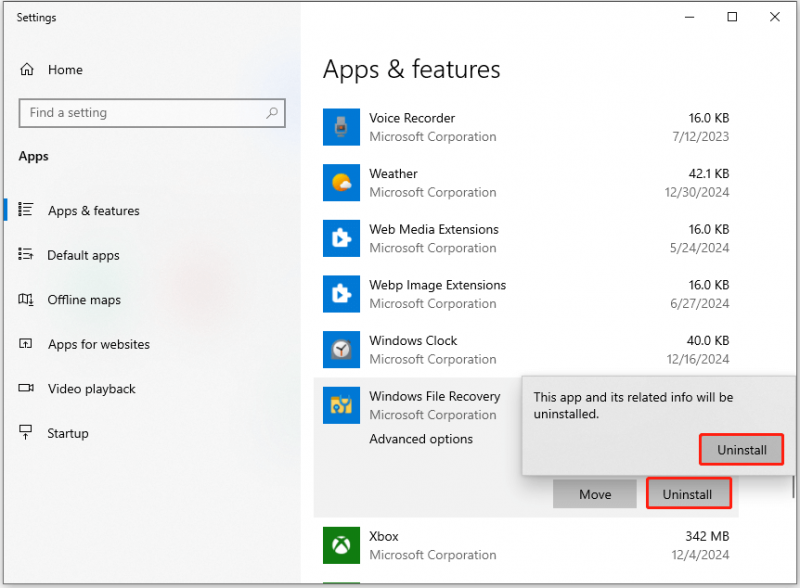Click the Weather app icon
Screen dimensions: 800x588
point(341,183)
